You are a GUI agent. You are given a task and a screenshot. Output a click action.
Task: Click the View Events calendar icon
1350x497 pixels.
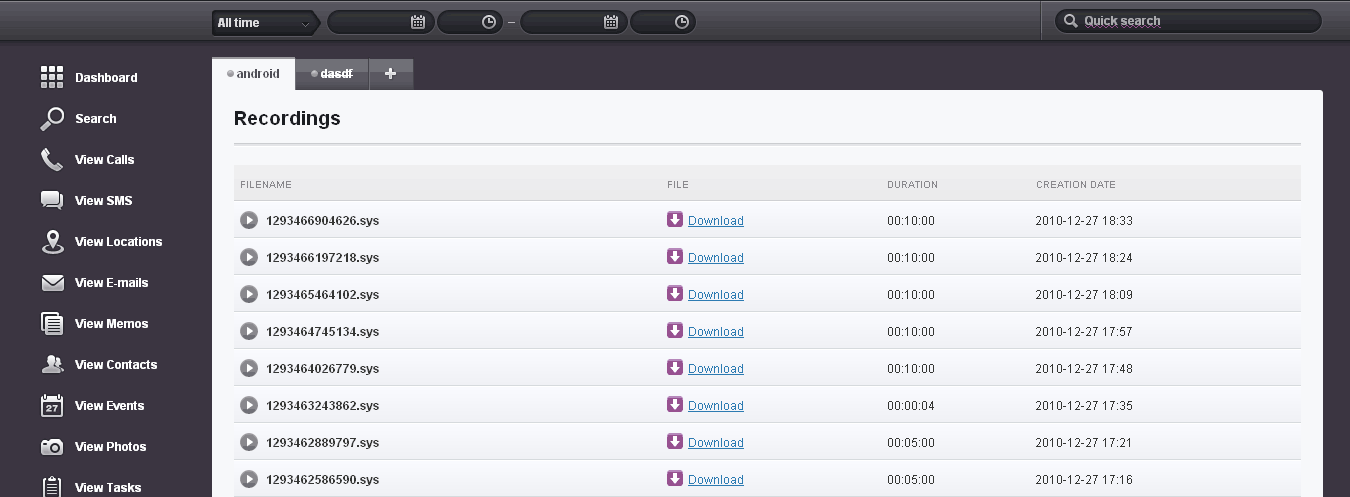tap(52, 406)
